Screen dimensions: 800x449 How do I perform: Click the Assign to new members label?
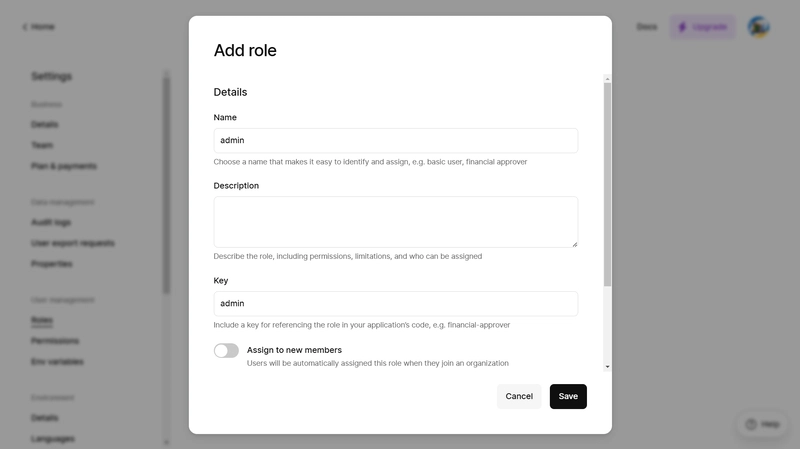pos(294,350)
